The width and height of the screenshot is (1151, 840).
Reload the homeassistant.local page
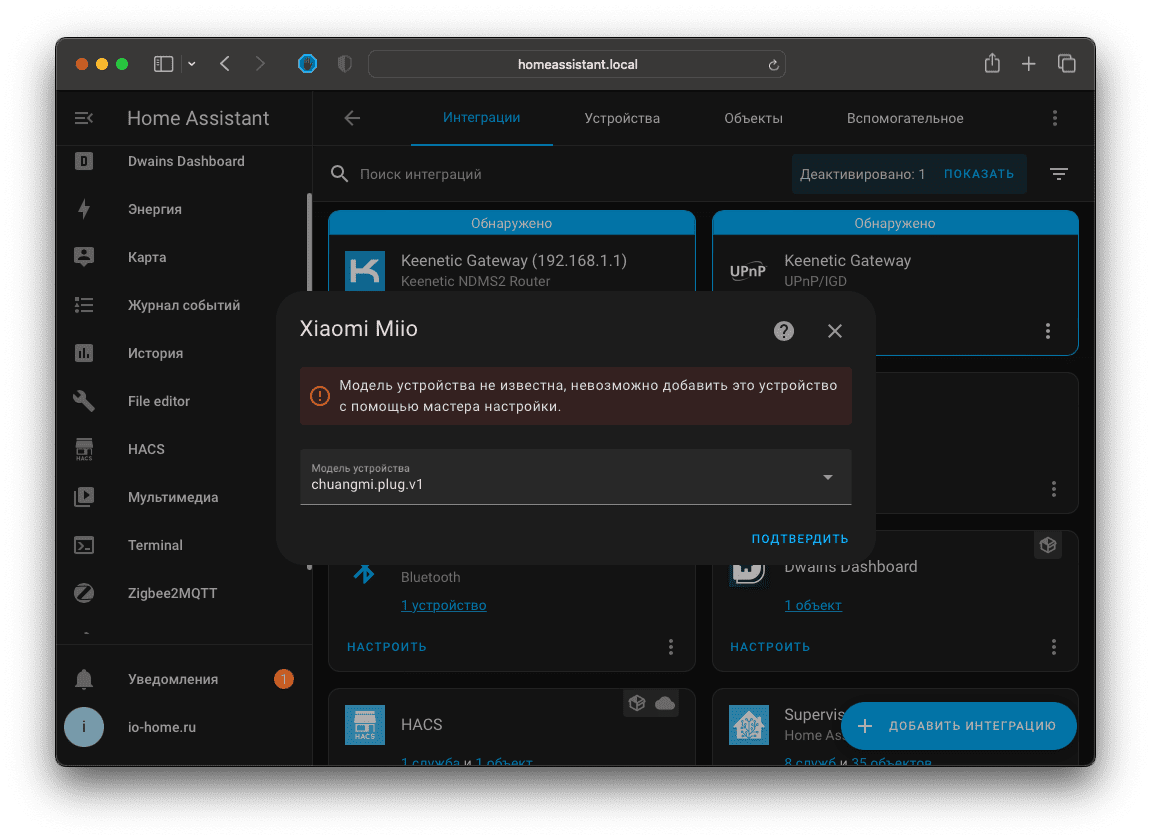pos(773,65)
